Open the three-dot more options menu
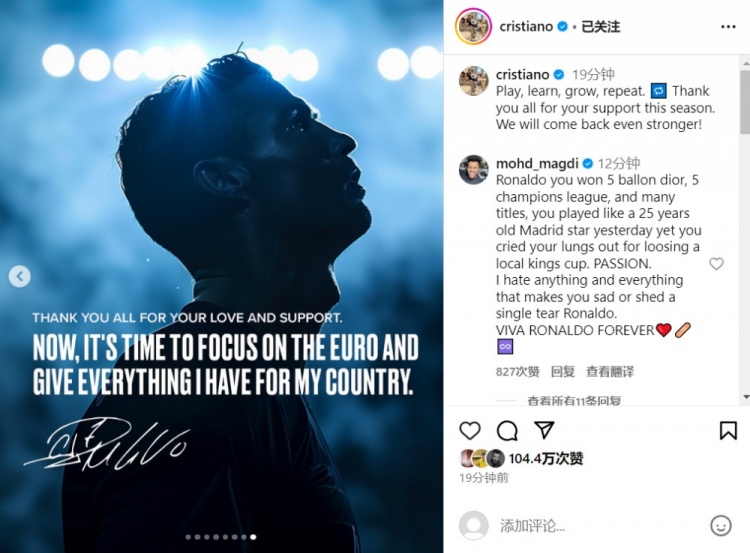Viewport: 750px width, 553px height. [728, 27]
